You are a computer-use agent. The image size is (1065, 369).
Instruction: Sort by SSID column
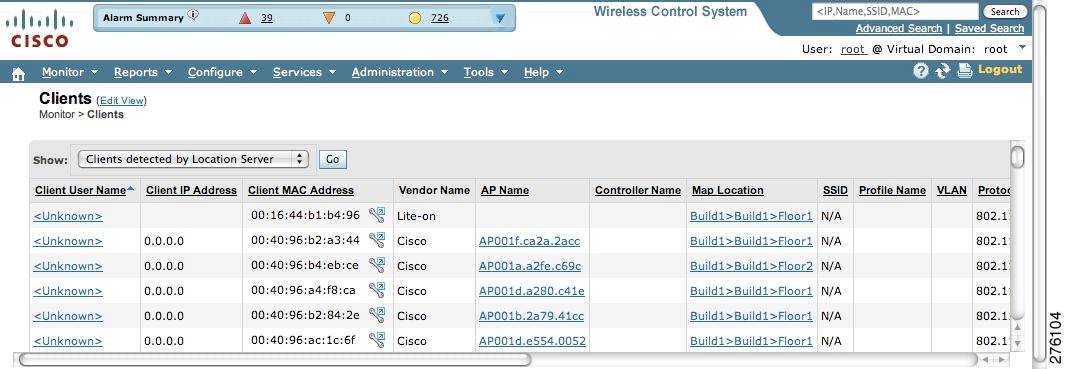(835, 191)
